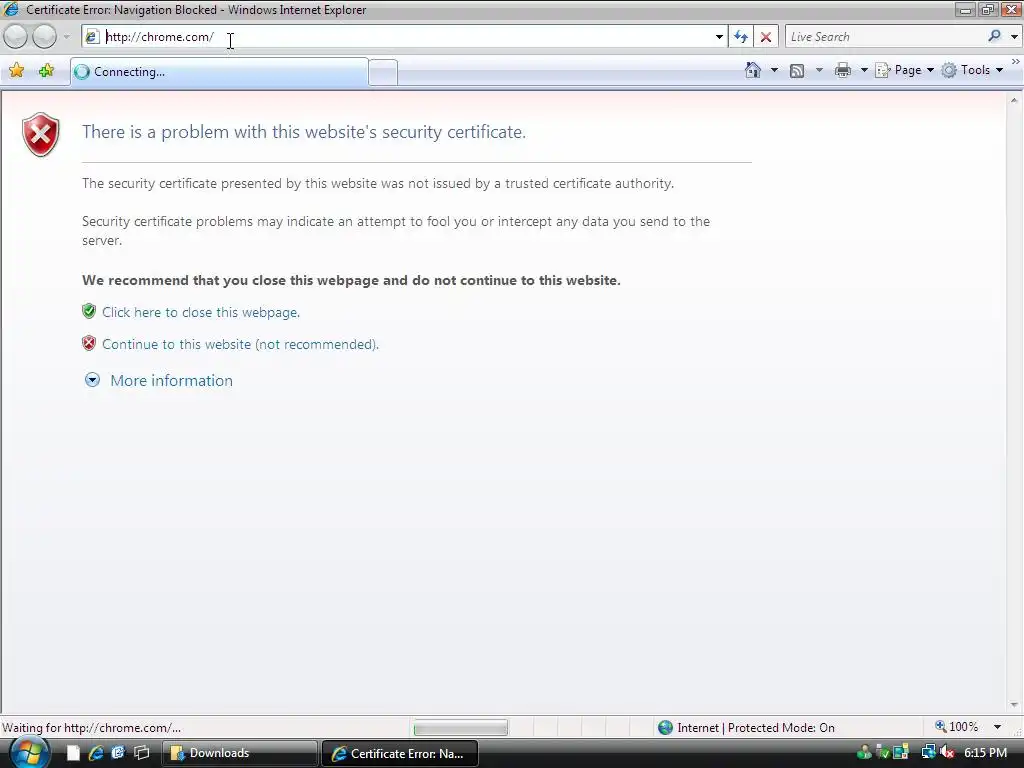Screen dimensions: 1024x768
Task: Click the green checkmark tray icon
Action: (x=883, y=753)
